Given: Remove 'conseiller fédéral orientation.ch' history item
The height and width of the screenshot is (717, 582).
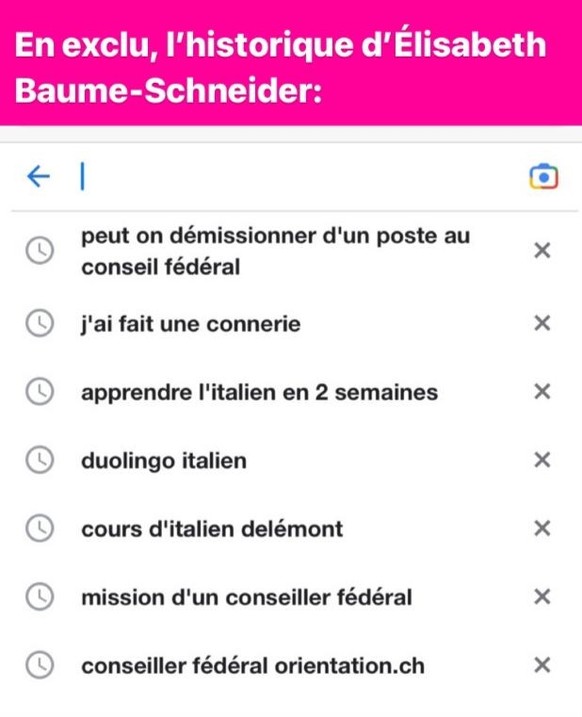Looking at the screenshot, I should [x=542, y=665].
